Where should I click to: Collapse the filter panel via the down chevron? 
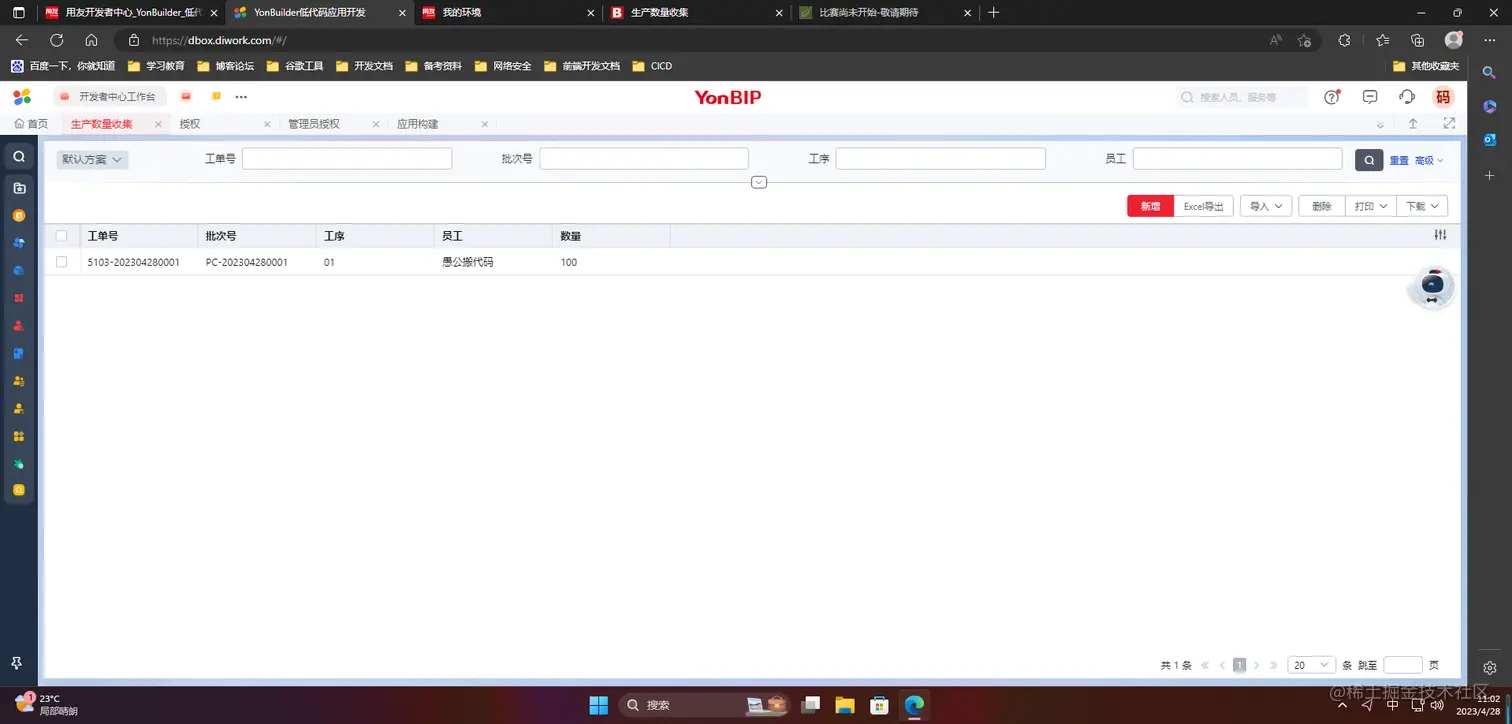tap(758, 182)
